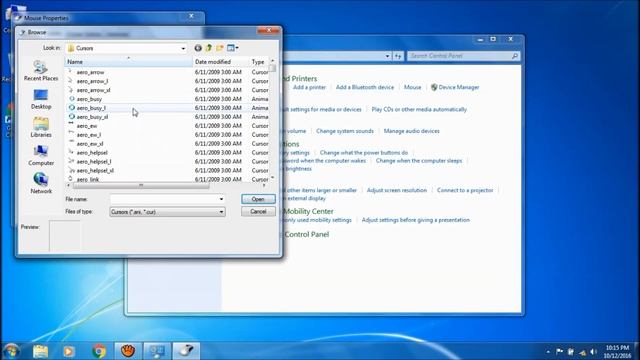Select the aero_helpsel_l cursor file
Screen dimensions: 640x360
(x=94, y=162)
